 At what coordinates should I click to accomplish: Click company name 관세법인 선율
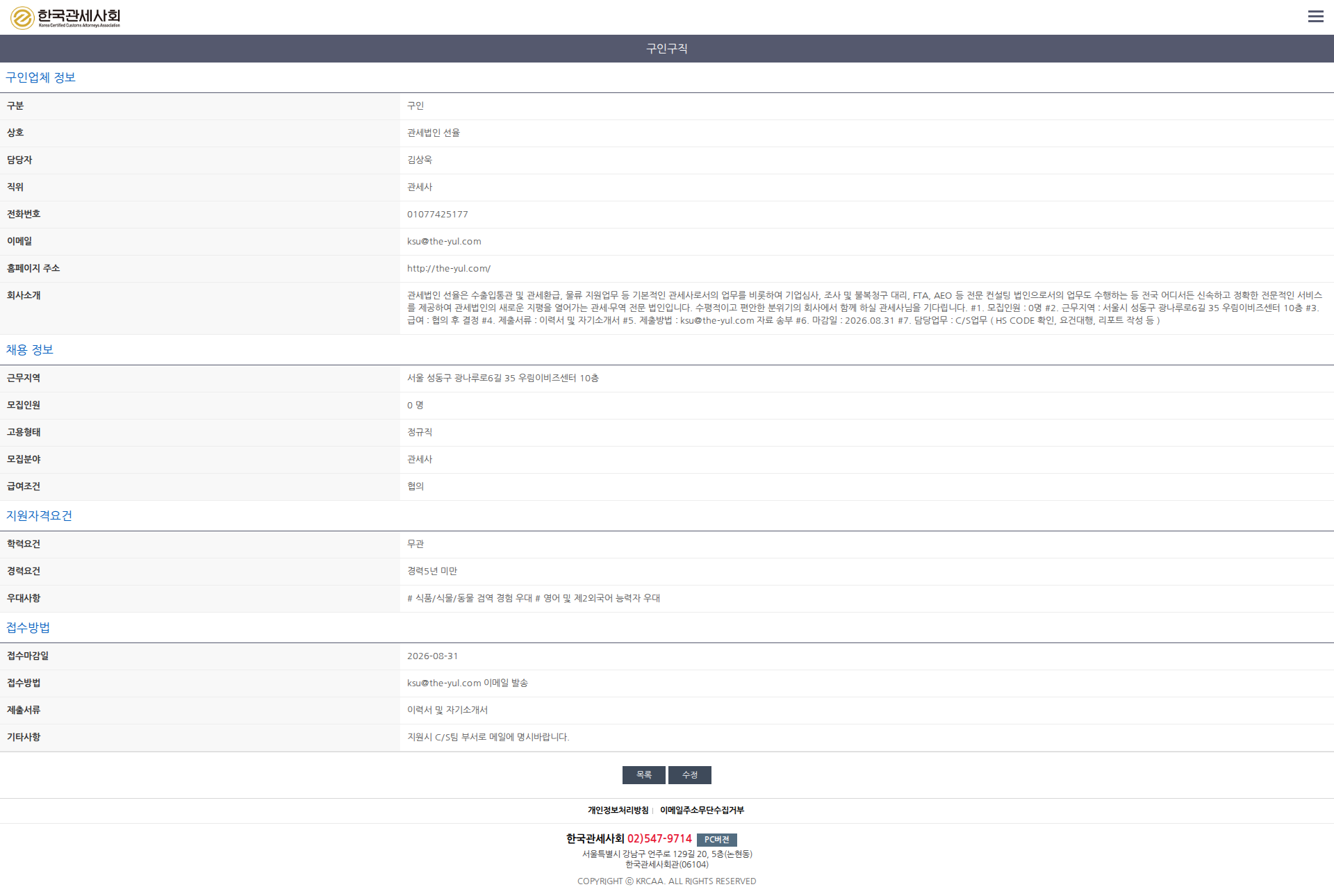[x=434, y=133]
